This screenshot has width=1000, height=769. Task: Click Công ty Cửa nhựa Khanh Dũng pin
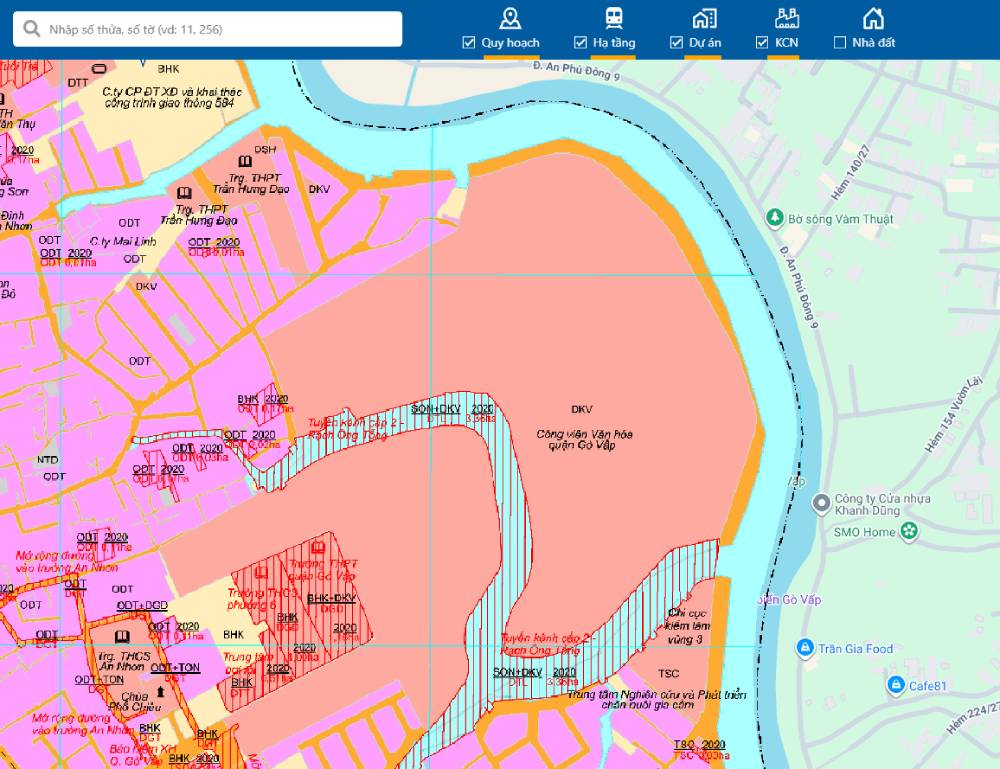coord(821,501)
